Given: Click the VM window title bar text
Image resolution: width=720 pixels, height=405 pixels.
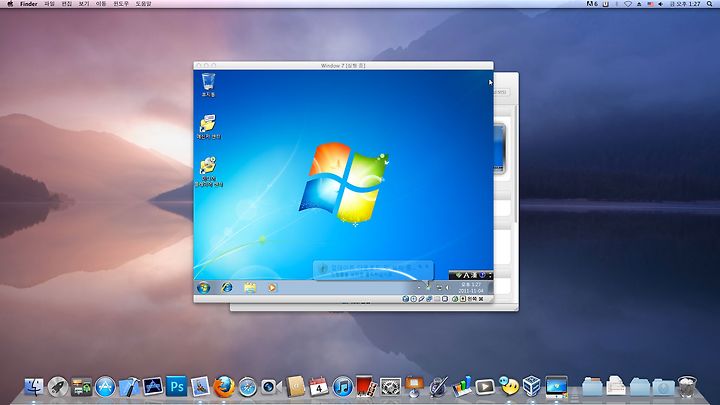Looking at the screenshot, I should pos(343,66).
